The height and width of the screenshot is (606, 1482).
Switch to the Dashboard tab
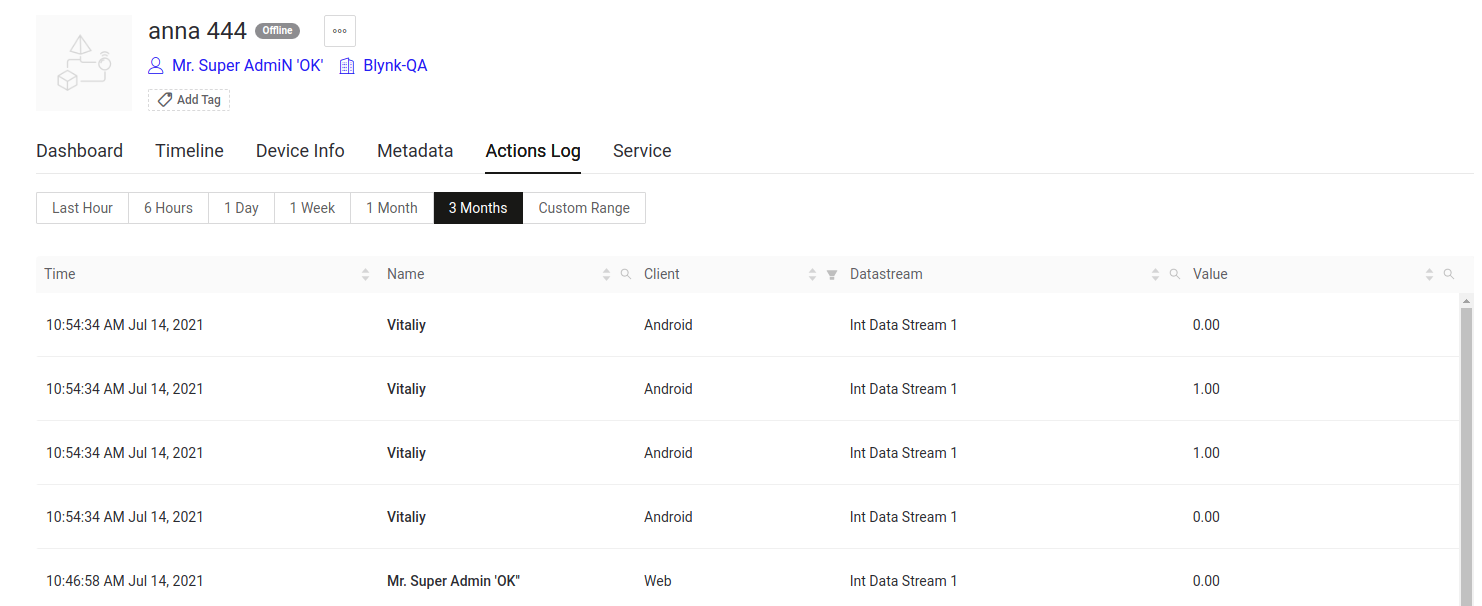(x=79, y=151)
